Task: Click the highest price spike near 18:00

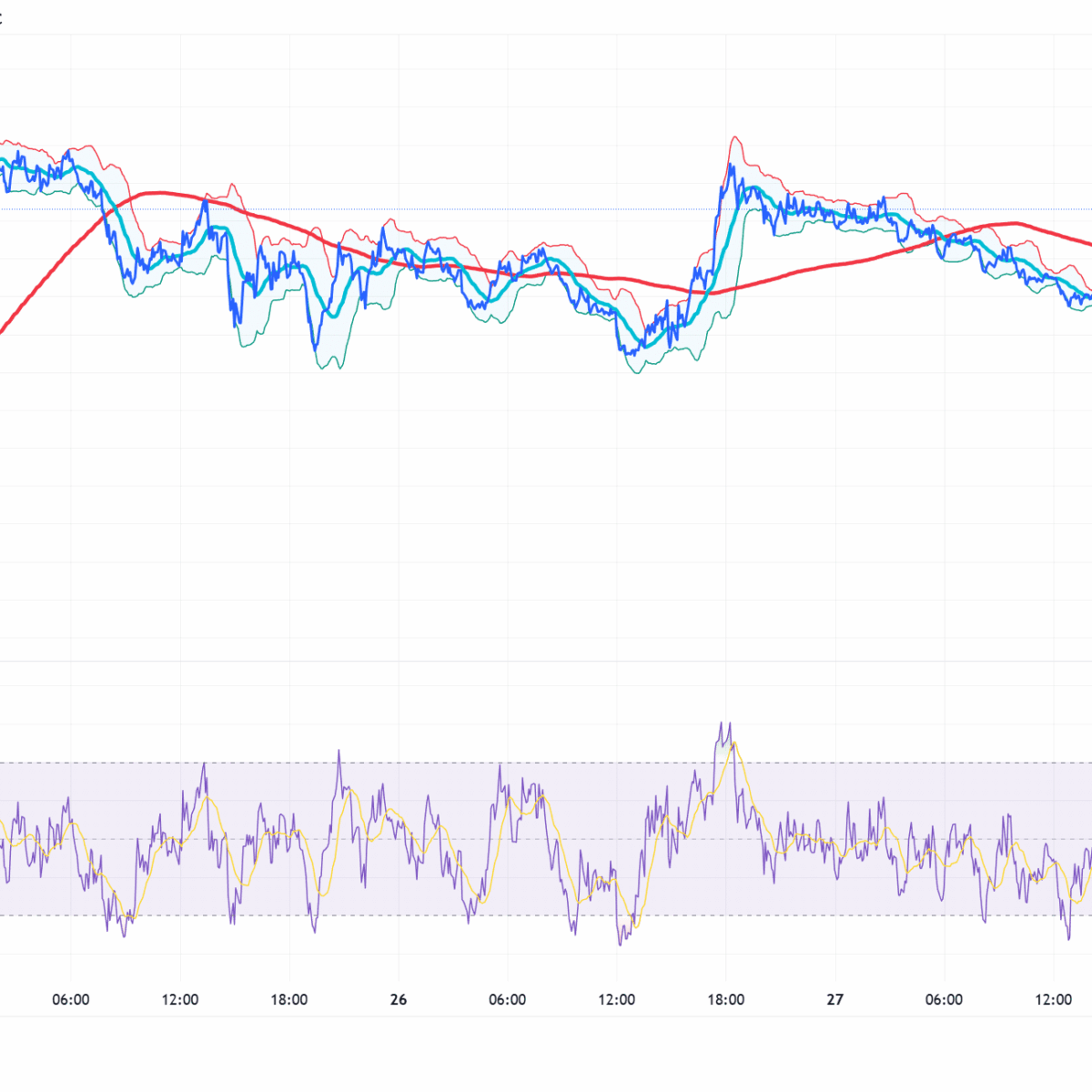Action: tap(732, 167)
